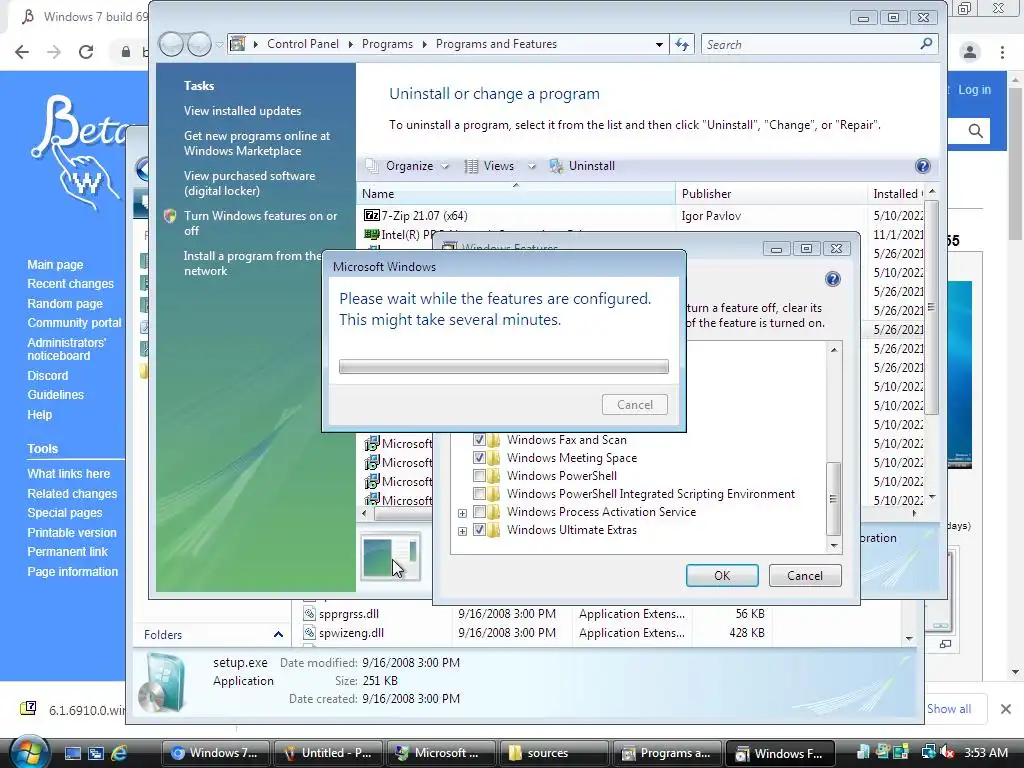Screen dimensions: 1024x768
Task: Click Switch between windows quick launch icon
Action: (95, 754)
